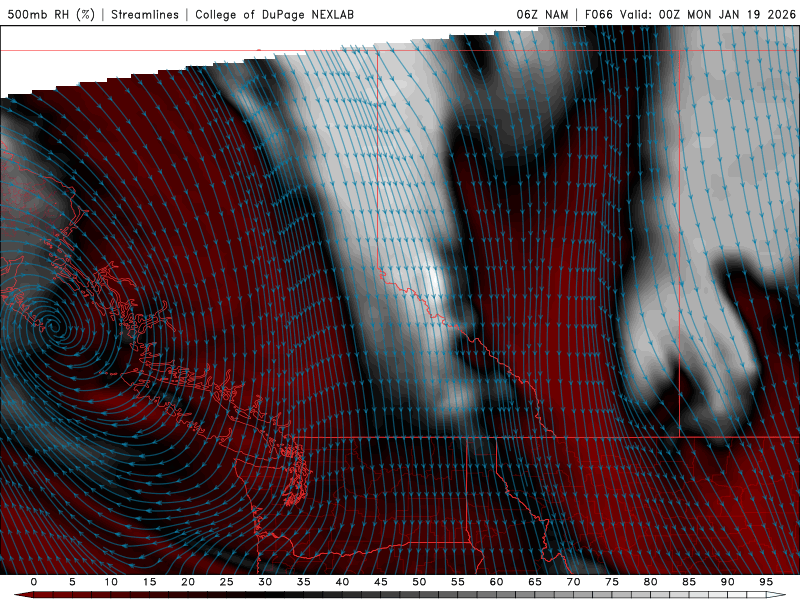The width and height of the screenshot is (800, 600).
Task: Click the '15' colorbar label
Action: pos(149,582)
